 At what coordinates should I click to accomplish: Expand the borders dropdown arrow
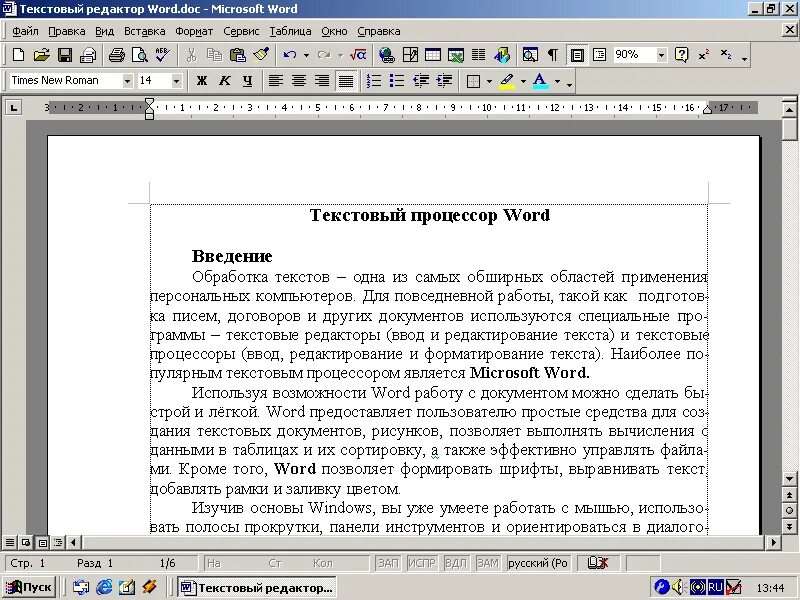pos(489,81)
